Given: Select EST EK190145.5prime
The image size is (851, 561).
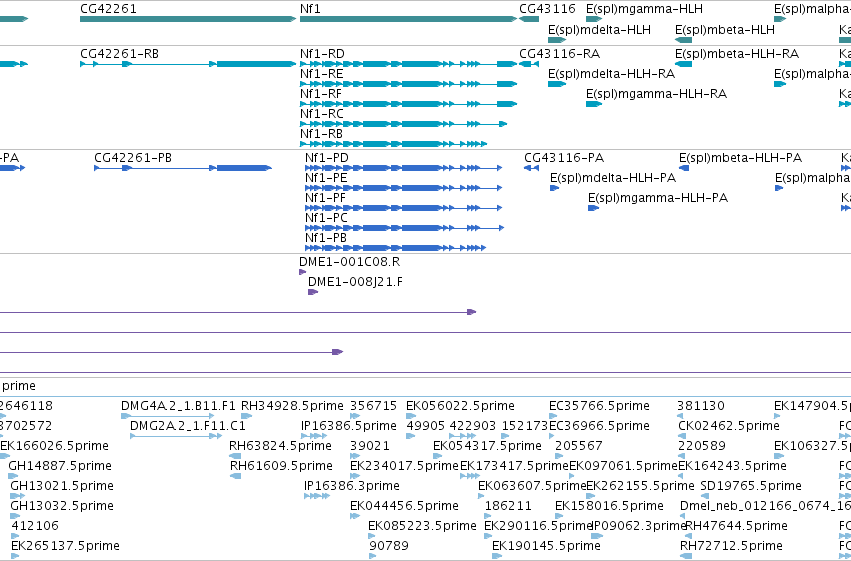Looking at the screenshot, I should click(497, 556).
